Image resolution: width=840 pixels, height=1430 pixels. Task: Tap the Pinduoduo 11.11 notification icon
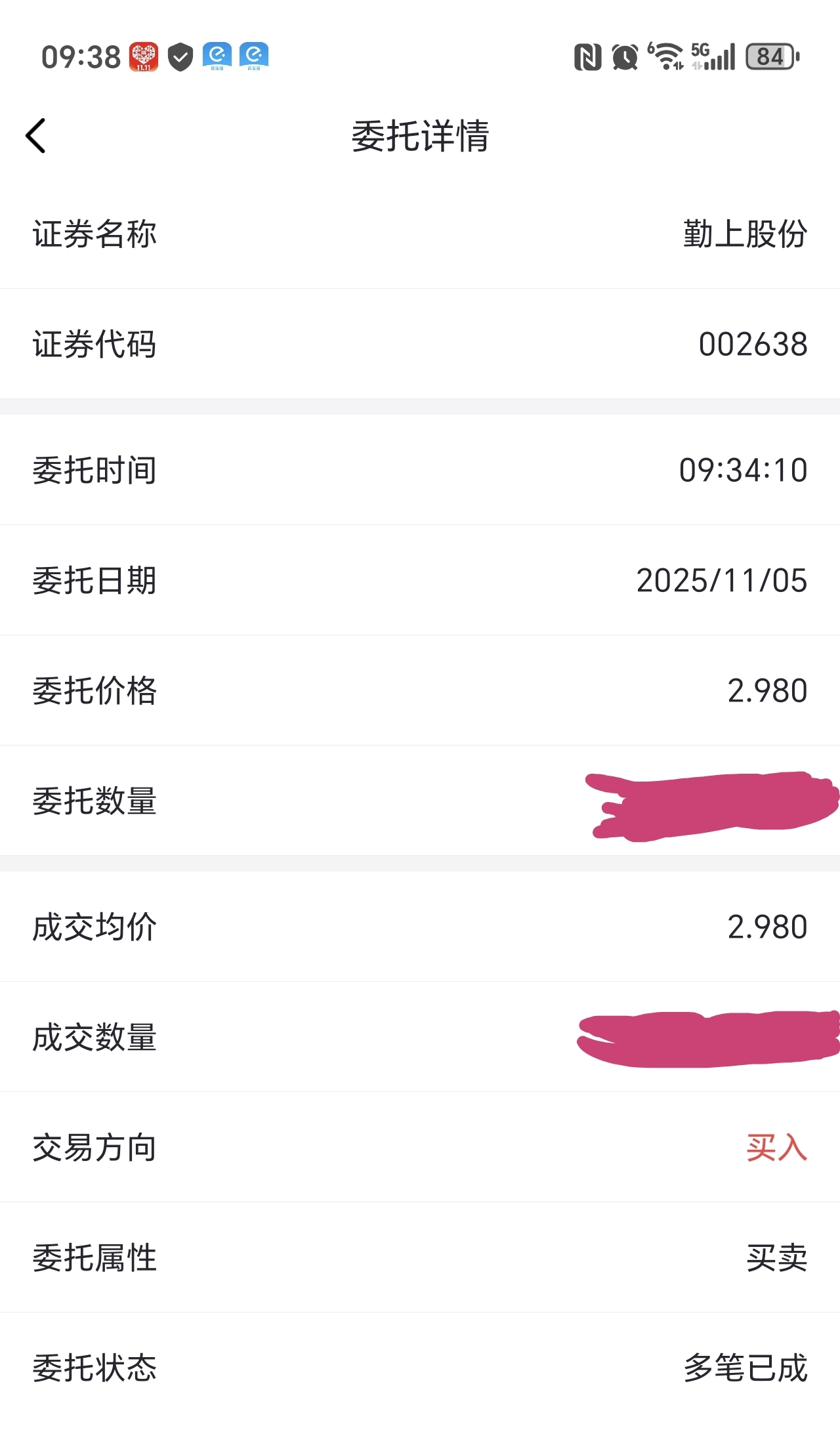(x=144, y=56)
